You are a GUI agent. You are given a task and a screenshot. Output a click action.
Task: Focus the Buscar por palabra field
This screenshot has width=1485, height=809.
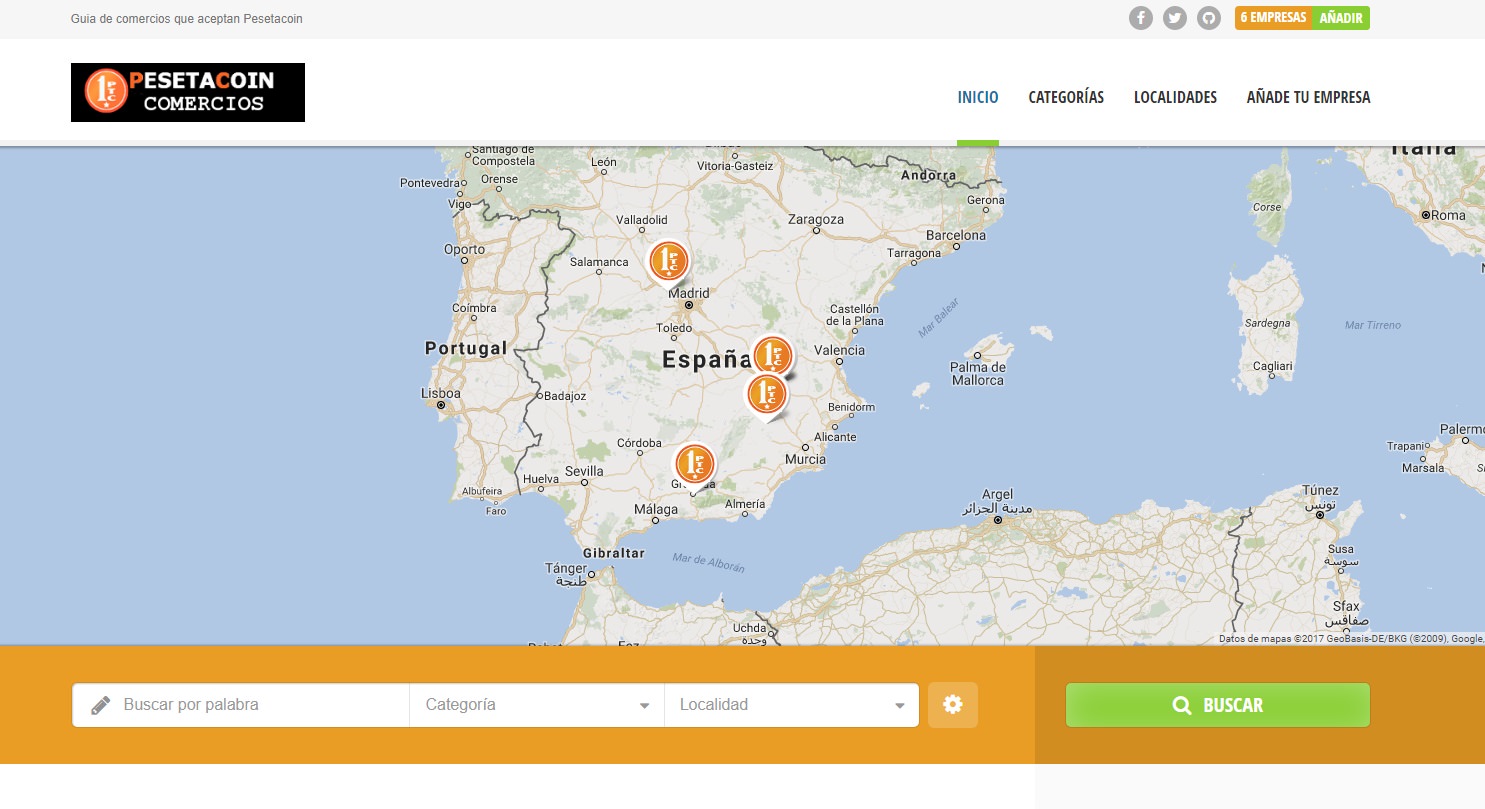coord(241,705)
